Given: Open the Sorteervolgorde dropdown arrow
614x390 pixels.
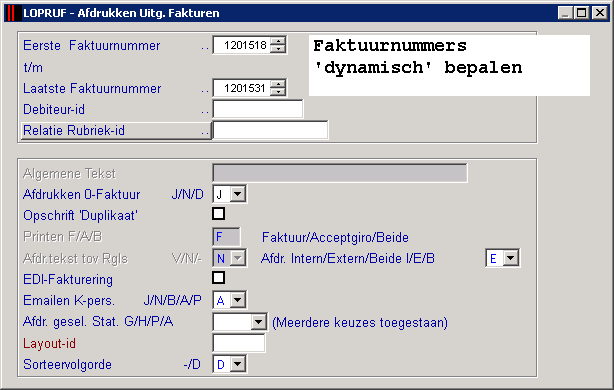Looking at the screenshot, I should 238,364.
